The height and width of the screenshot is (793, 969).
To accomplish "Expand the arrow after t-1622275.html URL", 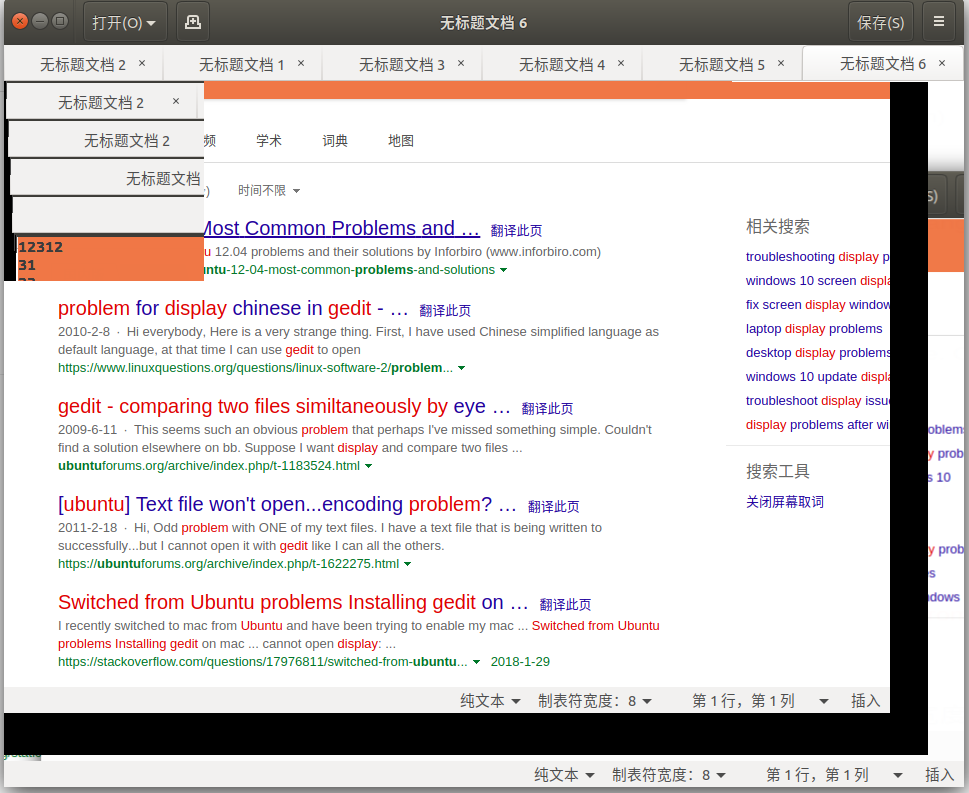I will click(x=408, y=564).
